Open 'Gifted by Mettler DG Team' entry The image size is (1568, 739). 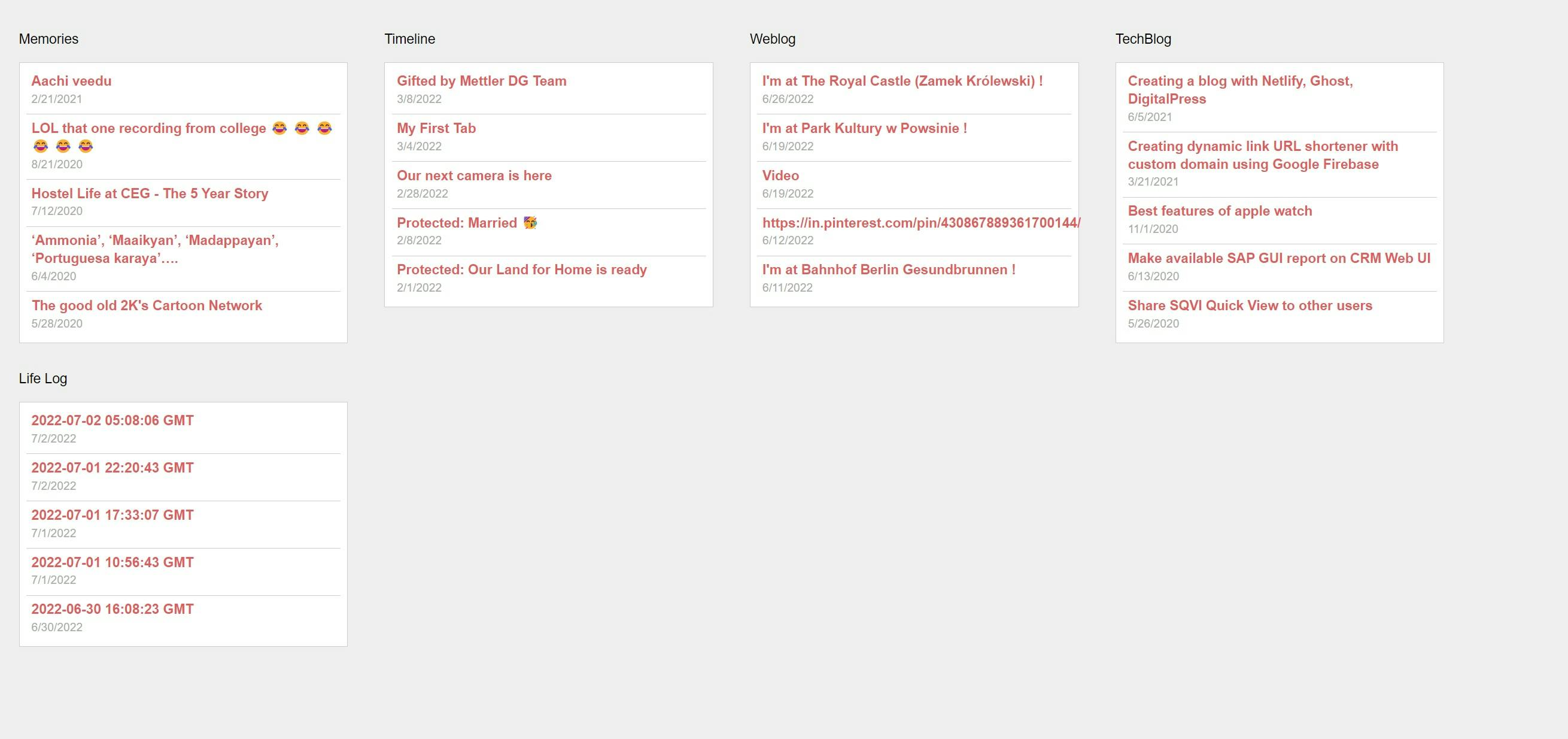(x=482, y=81)
